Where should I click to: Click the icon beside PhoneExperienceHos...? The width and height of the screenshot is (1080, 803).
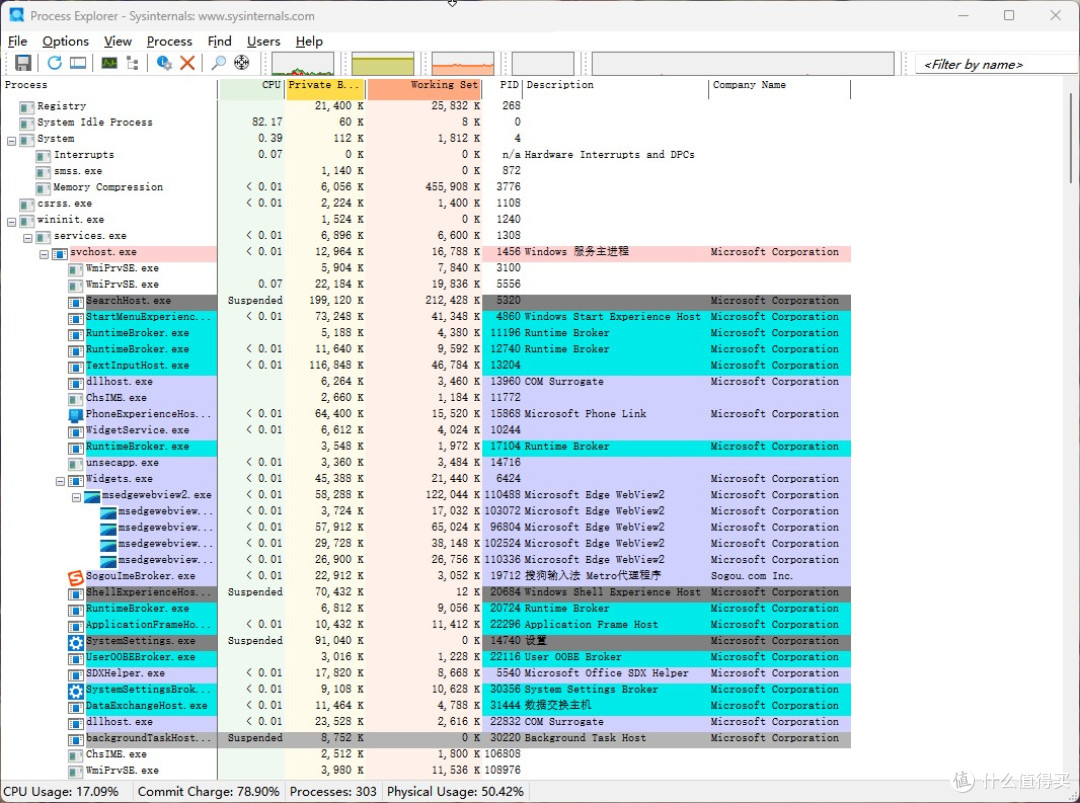coord(75,415)
